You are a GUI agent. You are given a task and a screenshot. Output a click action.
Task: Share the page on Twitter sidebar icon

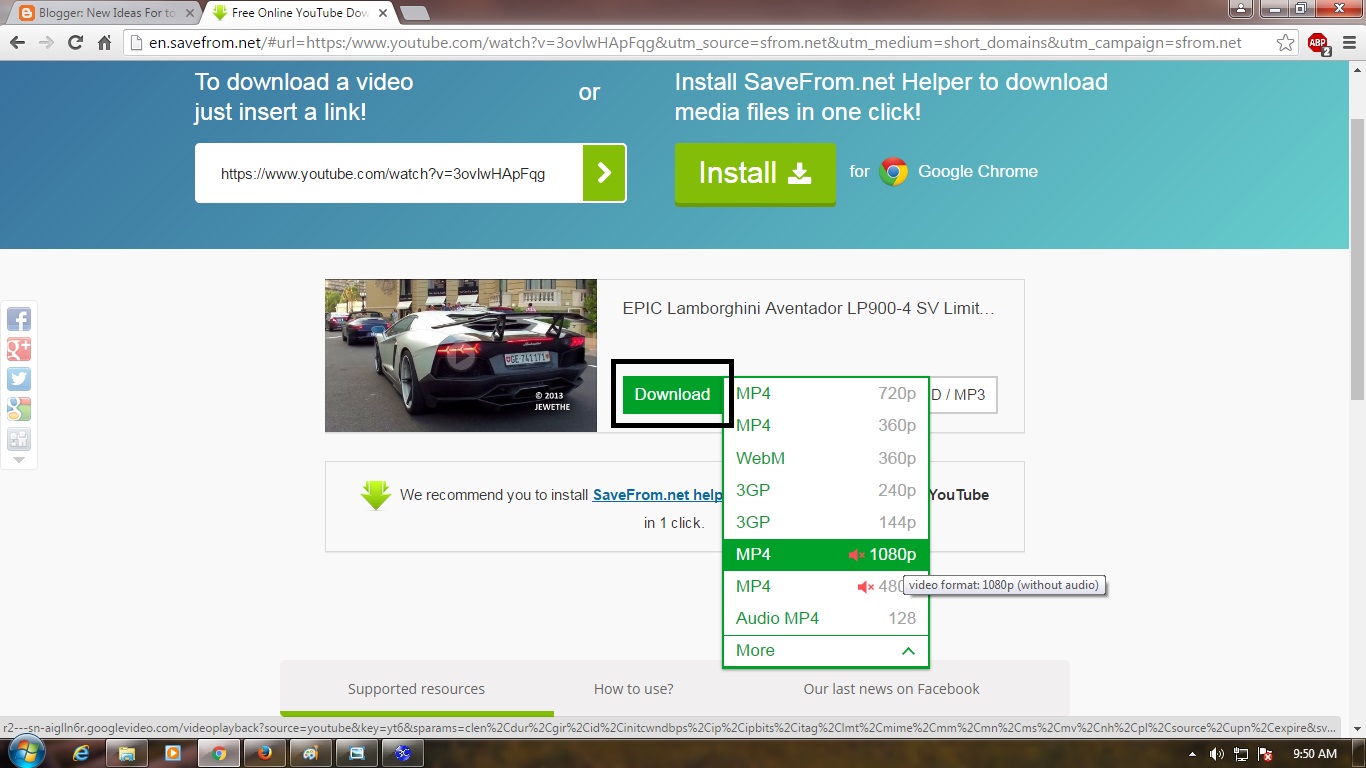pyautogui.click(x=19, y=379)
